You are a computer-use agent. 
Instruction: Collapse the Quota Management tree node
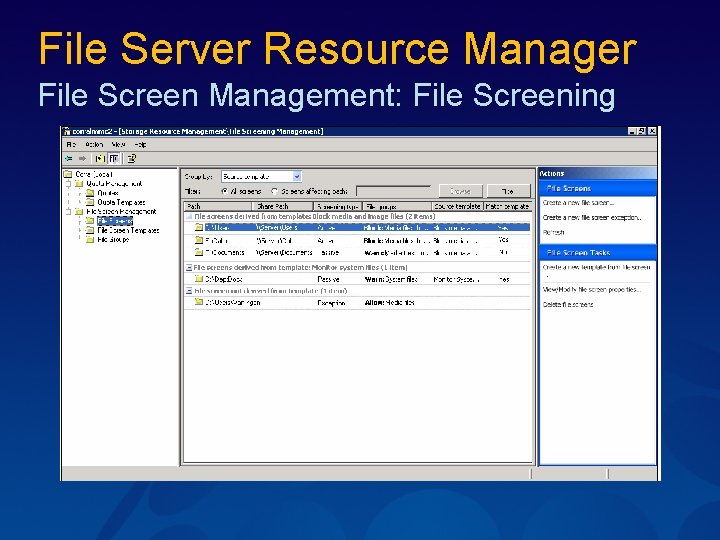(68, 184)
